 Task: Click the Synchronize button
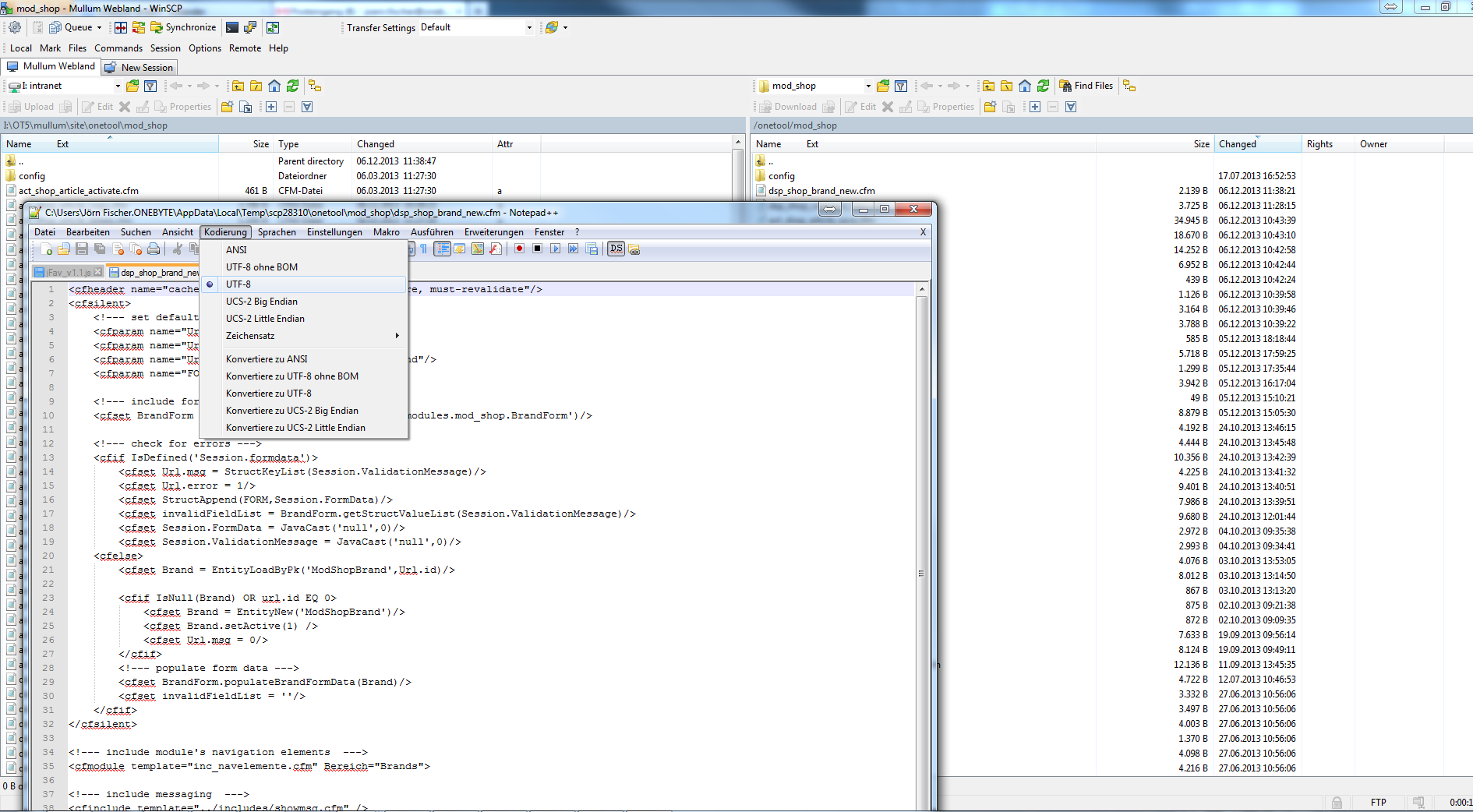183,27
